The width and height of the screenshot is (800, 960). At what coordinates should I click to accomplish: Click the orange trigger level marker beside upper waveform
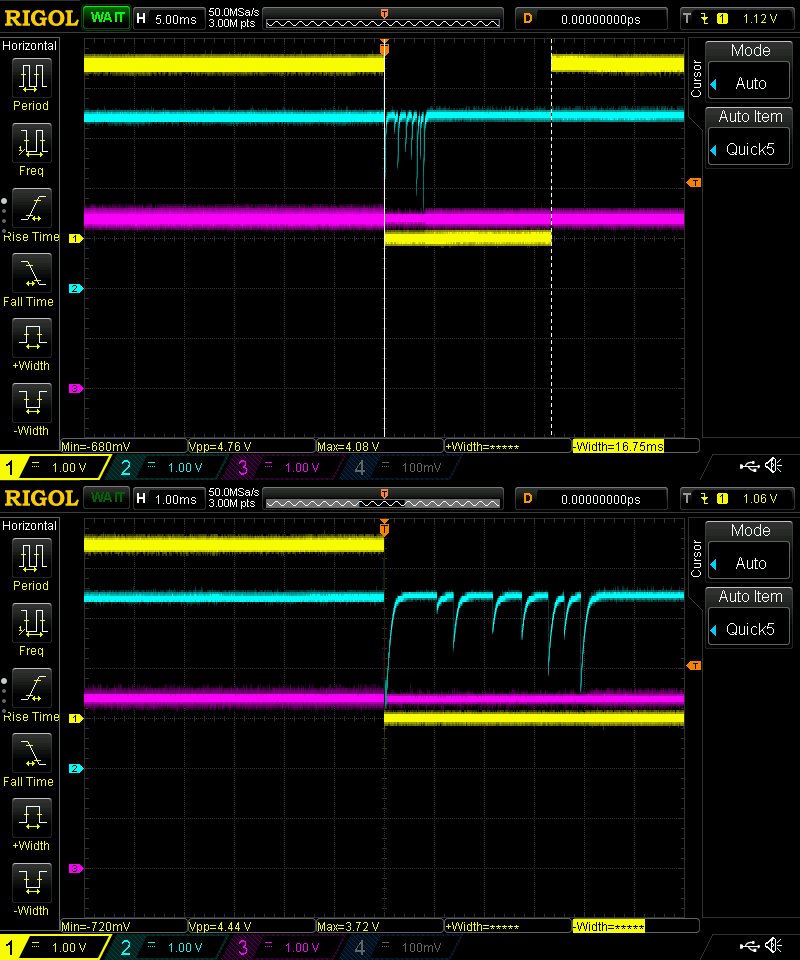(693, 182)
